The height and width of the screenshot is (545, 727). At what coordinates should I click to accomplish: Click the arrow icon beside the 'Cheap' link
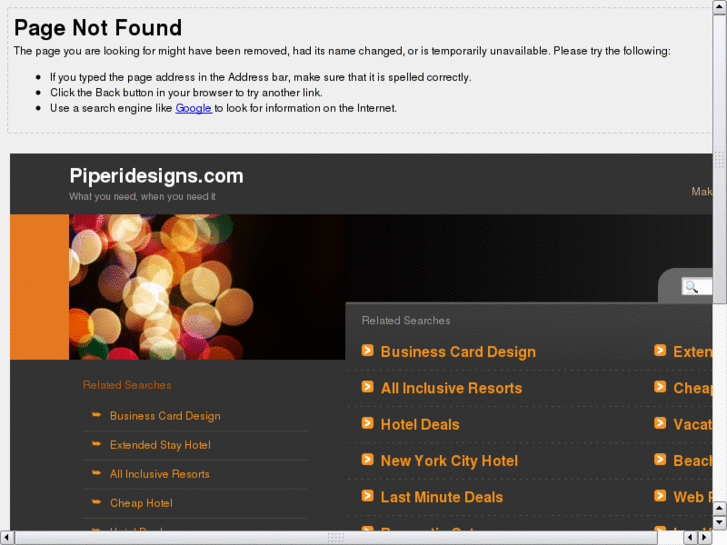pos(660,386)
